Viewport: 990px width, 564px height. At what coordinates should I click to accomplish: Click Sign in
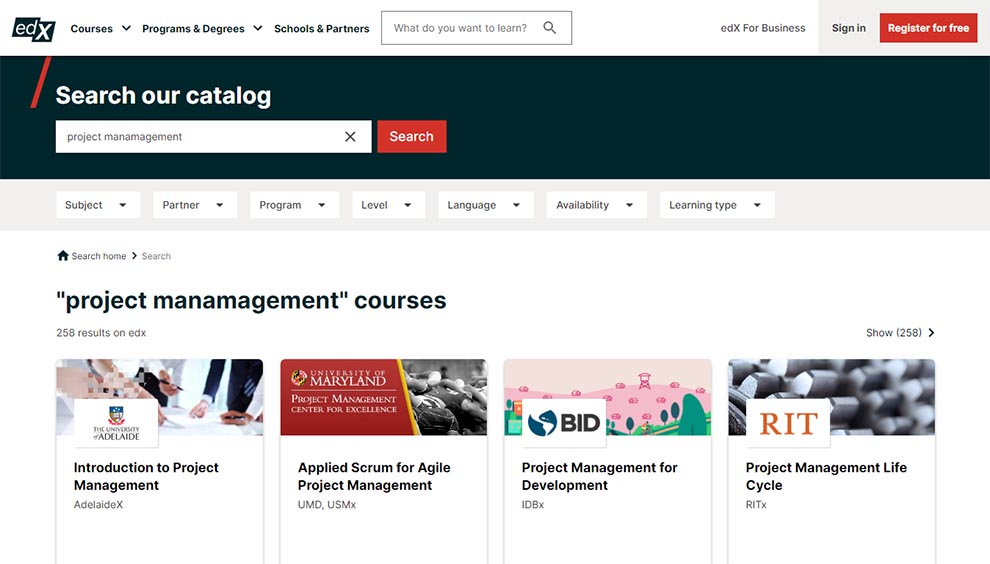[x=849, y=28]
